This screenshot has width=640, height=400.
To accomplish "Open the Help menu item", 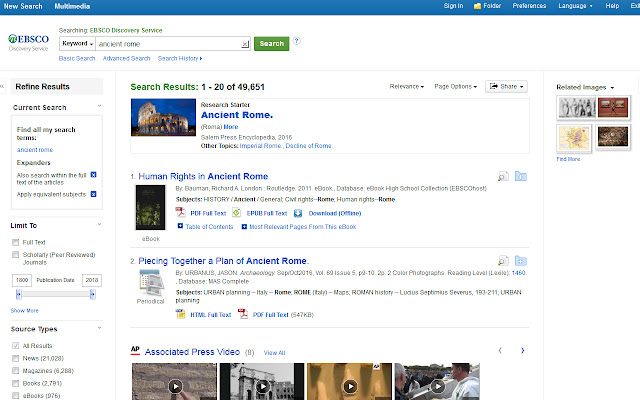I will point(612,6).
